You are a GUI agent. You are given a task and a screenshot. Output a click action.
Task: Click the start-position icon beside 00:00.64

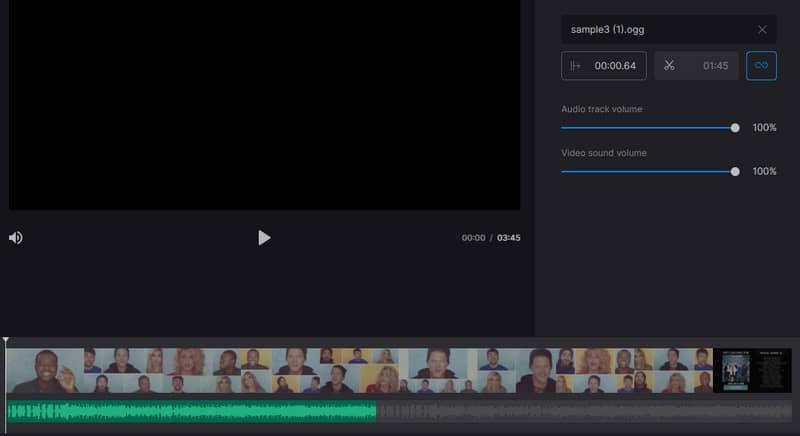pos(575,66)
